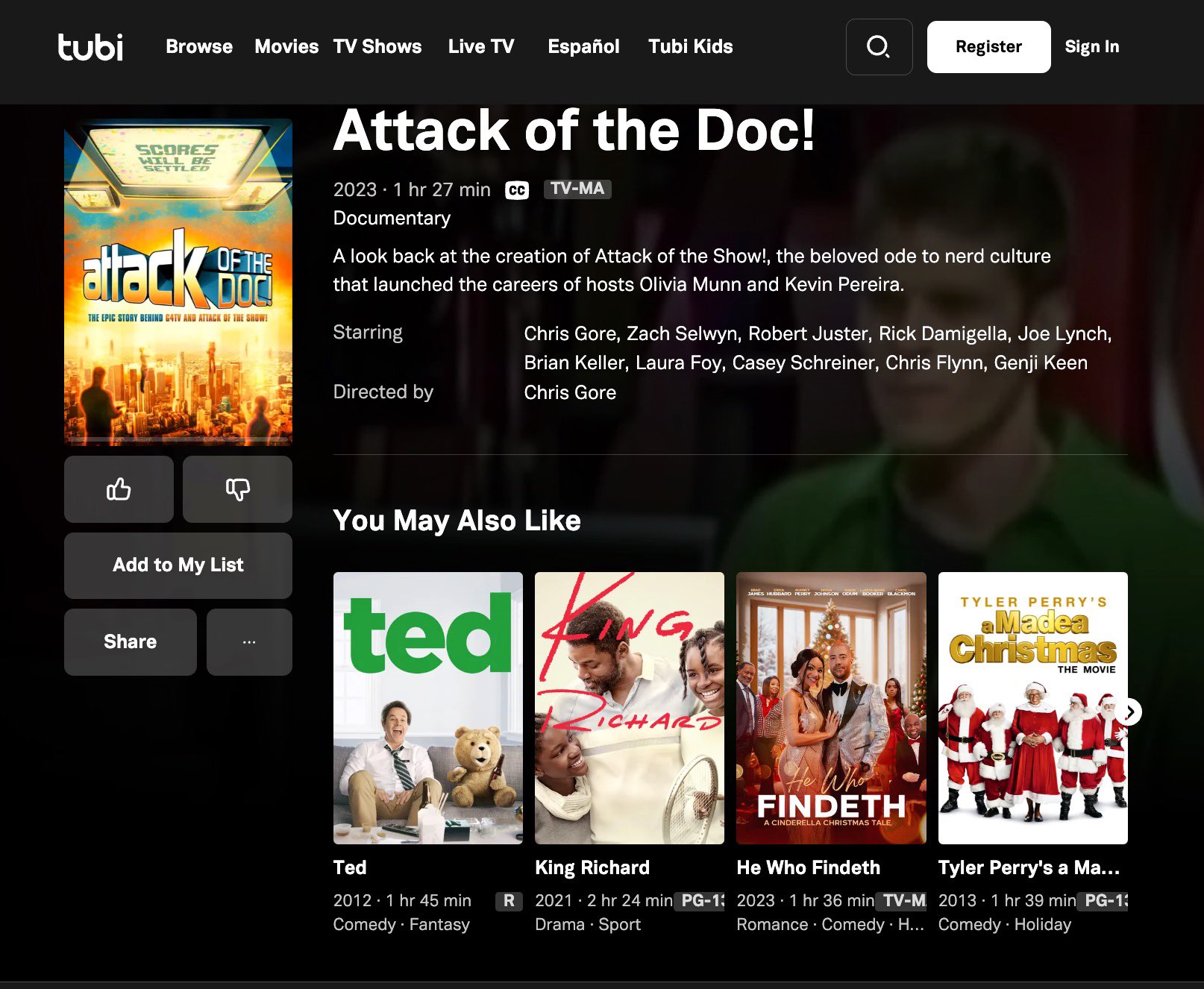1204x989 pixels.
Task: Click Sign In
Action: pos(1091,46)
